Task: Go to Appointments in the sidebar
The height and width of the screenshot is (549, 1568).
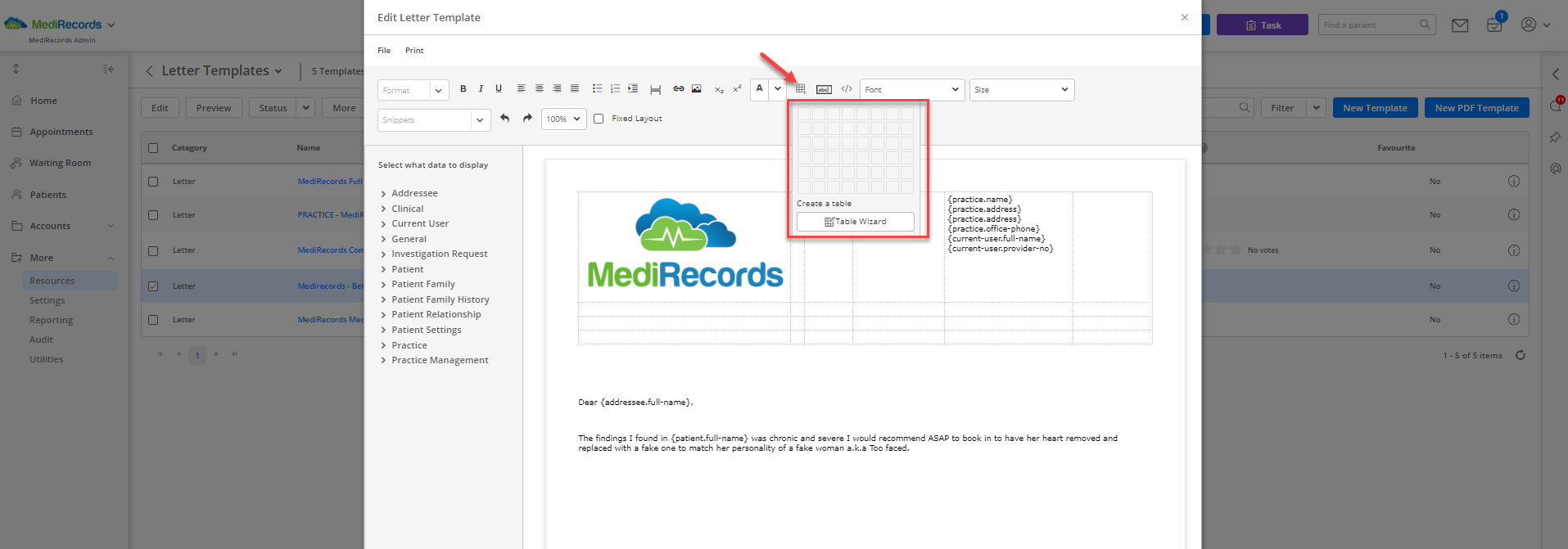Action: [61, 132]
